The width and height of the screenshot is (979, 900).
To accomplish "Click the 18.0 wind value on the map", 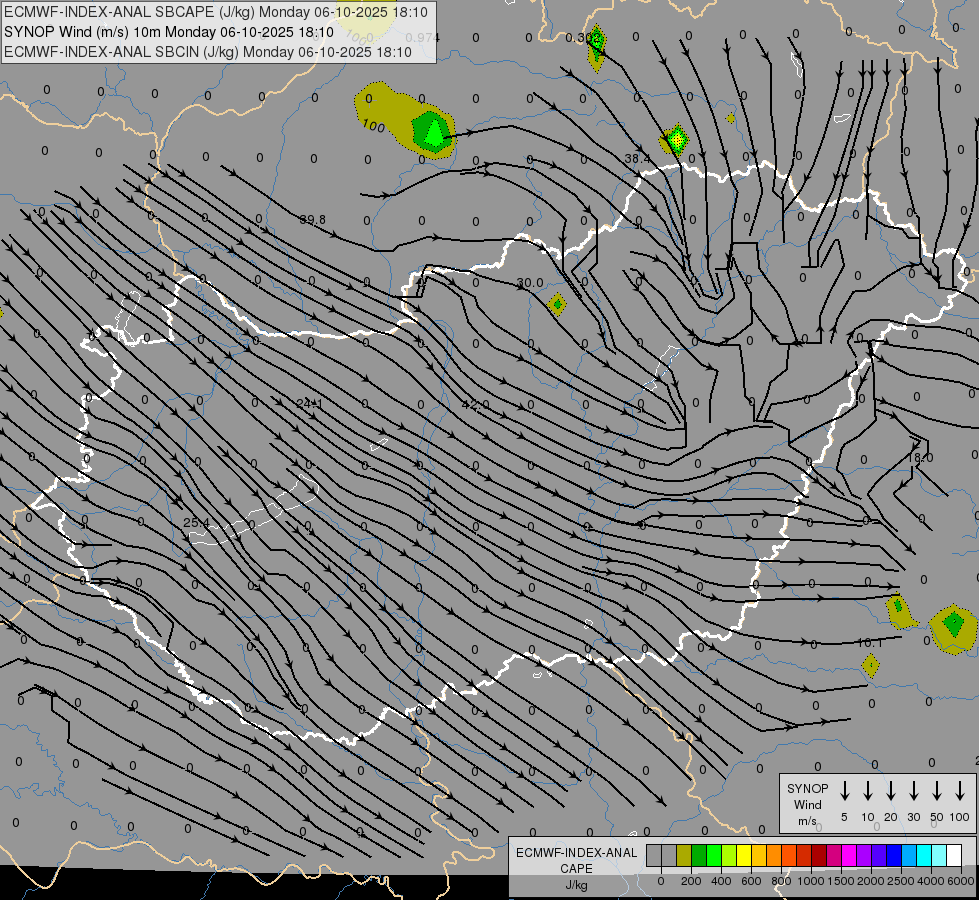I will (920, 458).
